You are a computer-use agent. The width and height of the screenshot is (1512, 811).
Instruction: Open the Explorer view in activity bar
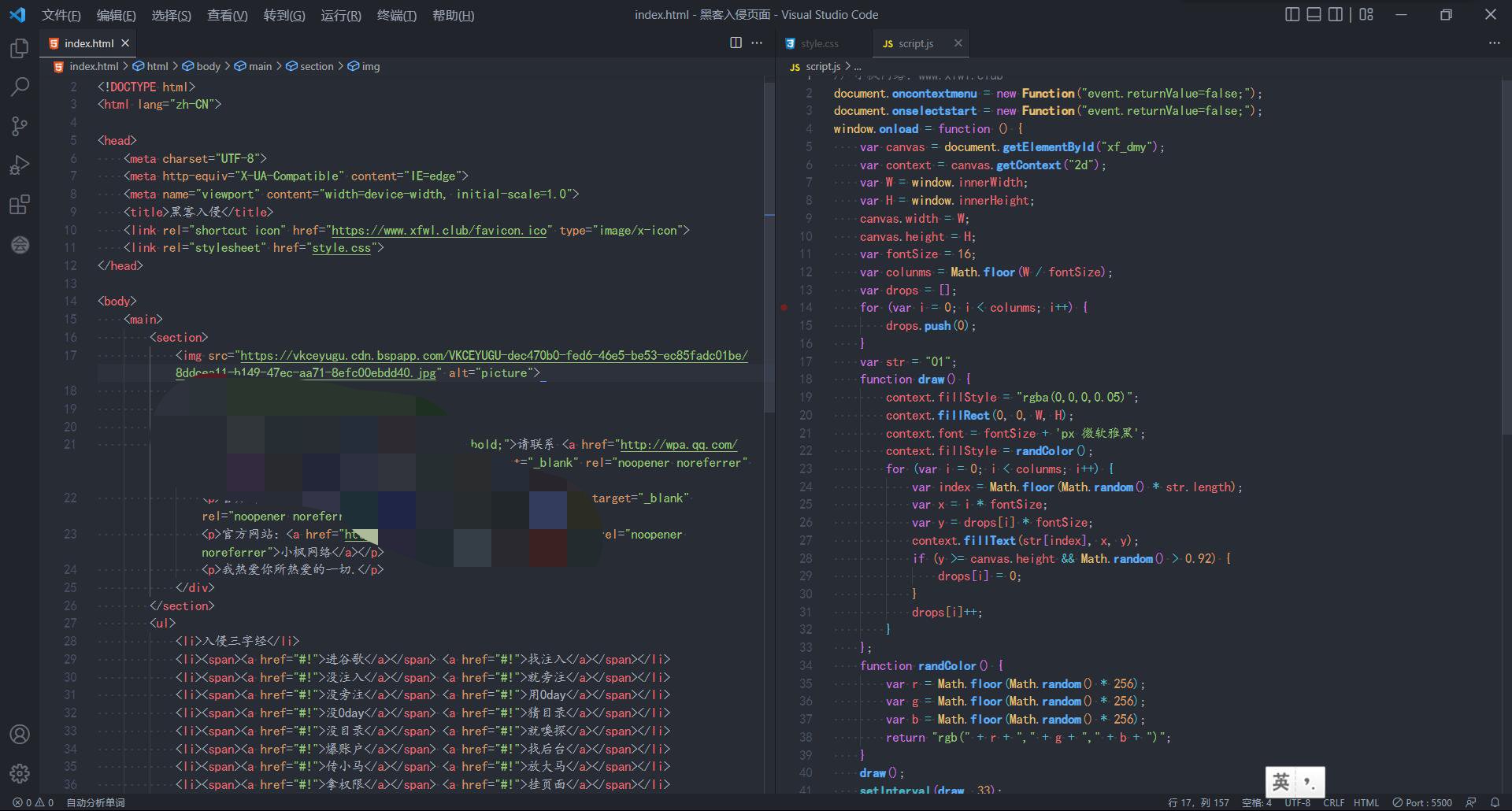pyautogui.click(x=20, y=49)
